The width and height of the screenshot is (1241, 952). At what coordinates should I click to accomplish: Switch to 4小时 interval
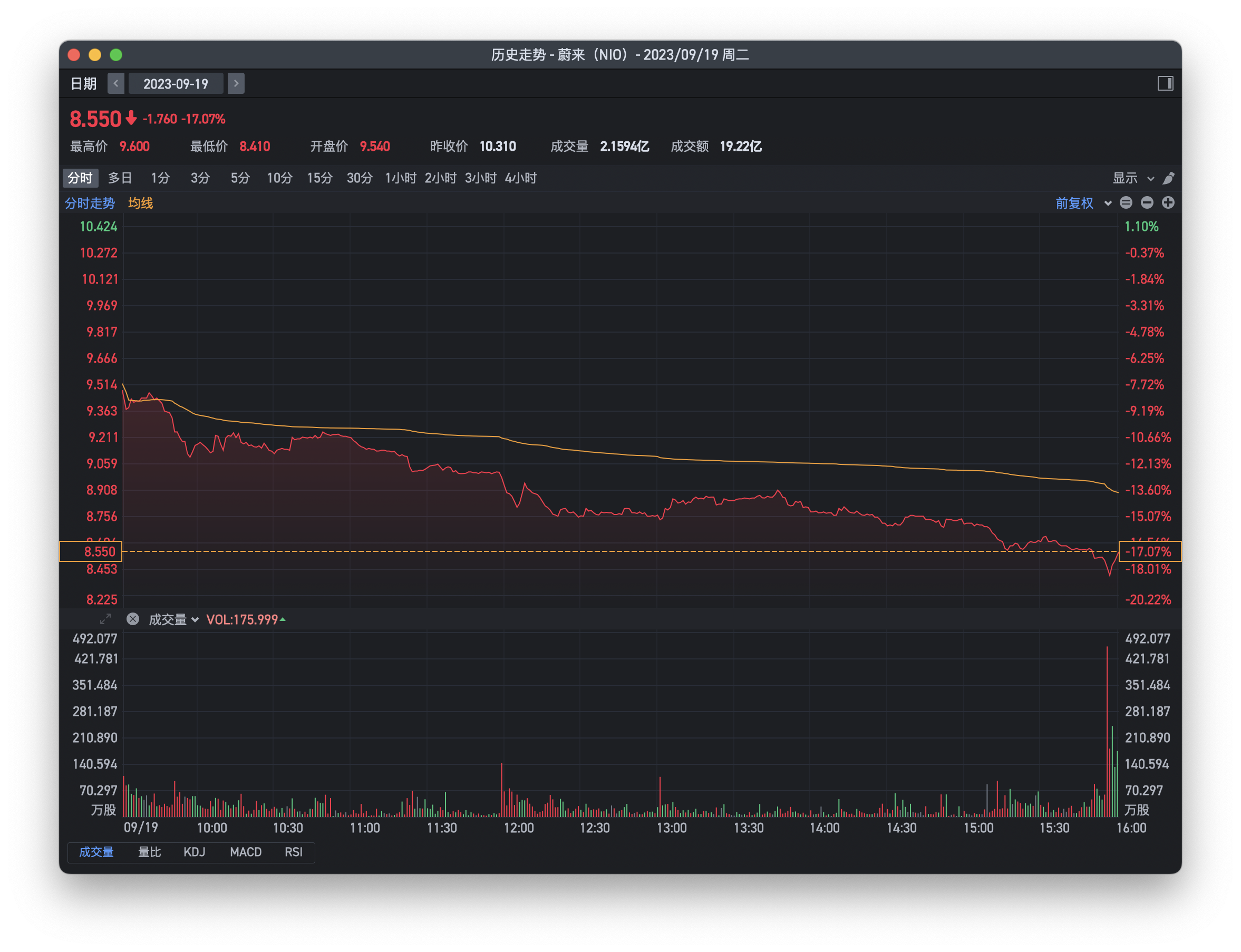(x=520, y=178)
